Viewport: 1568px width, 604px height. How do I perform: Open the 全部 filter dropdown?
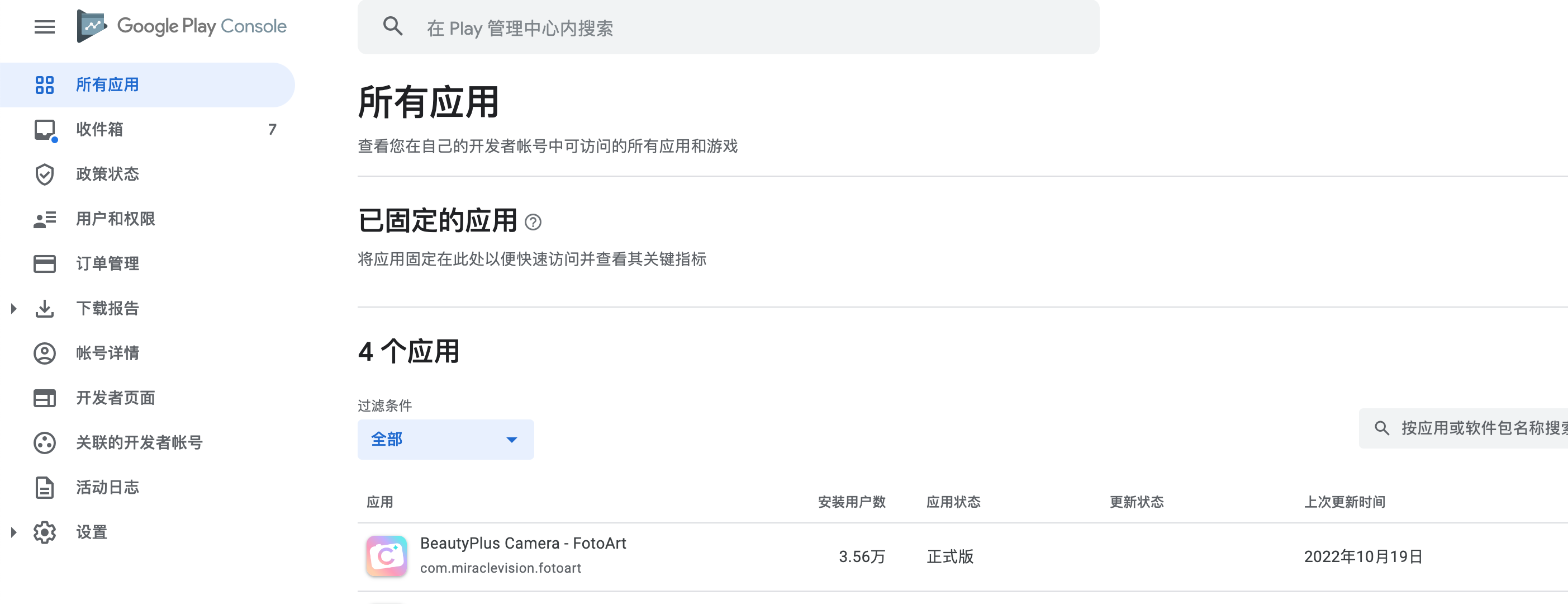[x=445, y=440]
